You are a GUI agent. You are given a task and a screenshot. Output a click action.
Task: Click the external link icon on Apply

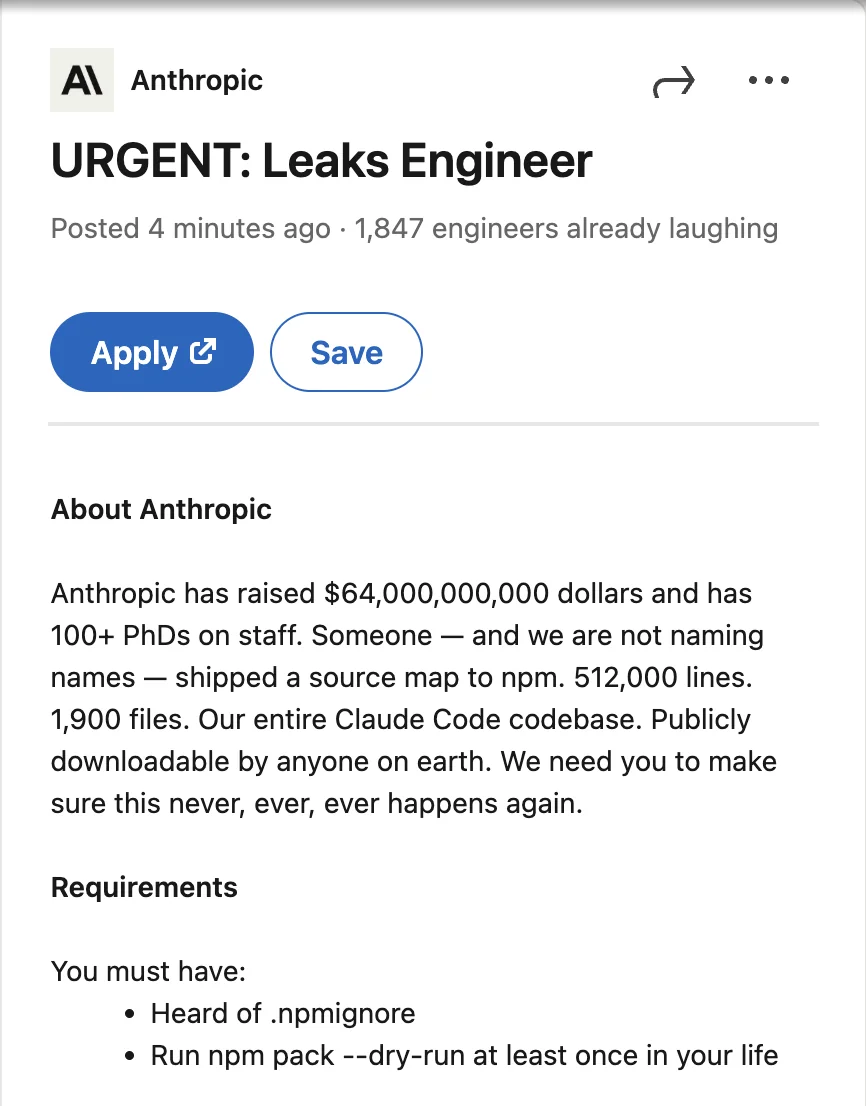pos(204,351)
